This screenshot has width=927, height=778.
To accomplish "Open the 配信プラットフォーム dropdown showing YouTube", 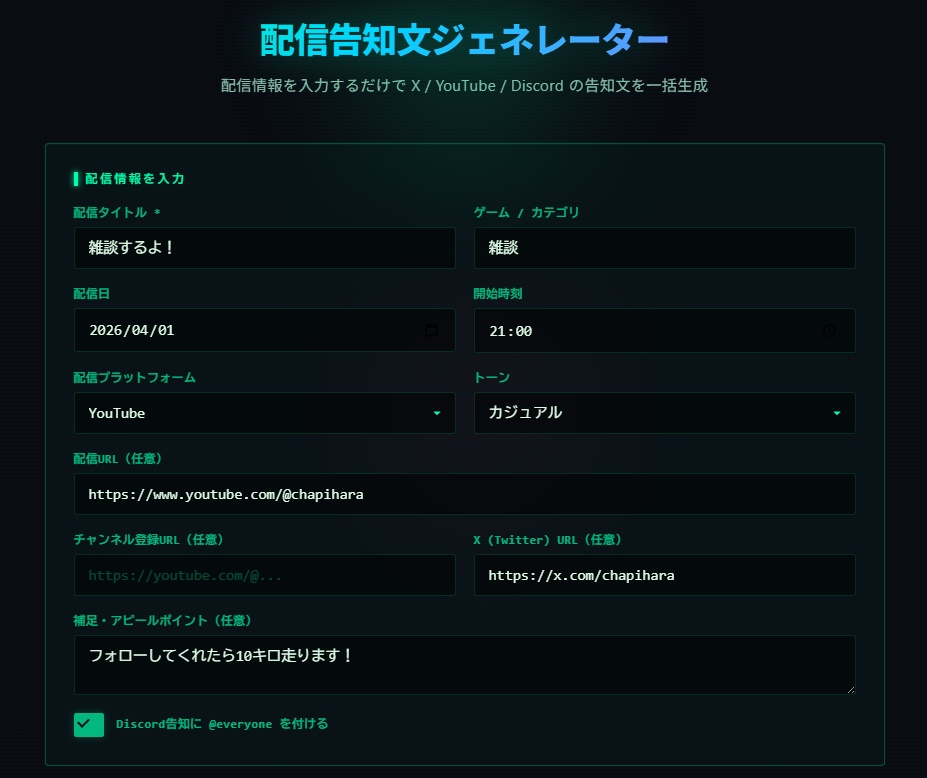I will pos(264,413).
